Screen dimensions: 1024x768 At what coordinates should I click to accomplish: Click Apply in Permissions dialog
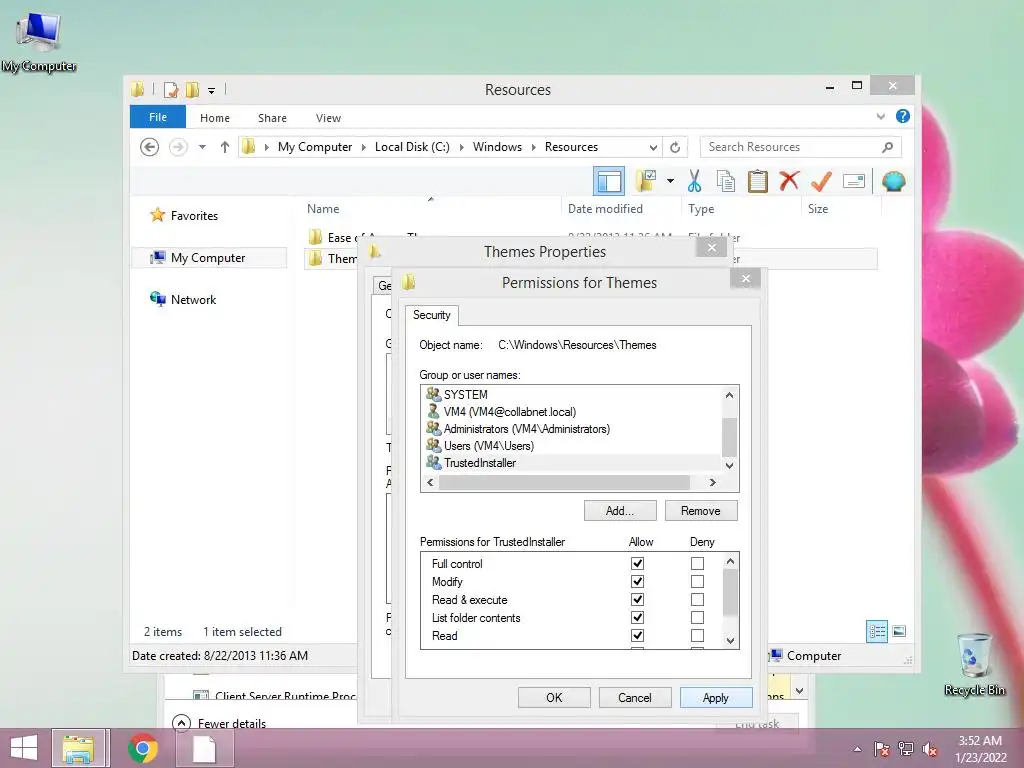pyautogui.click(x=716, y=697)
